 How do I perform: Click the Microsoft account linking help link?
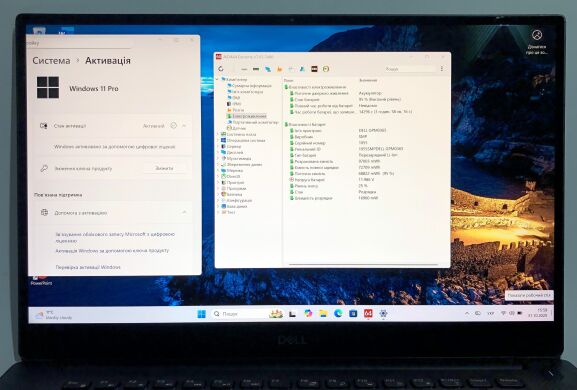coord(115,237)
